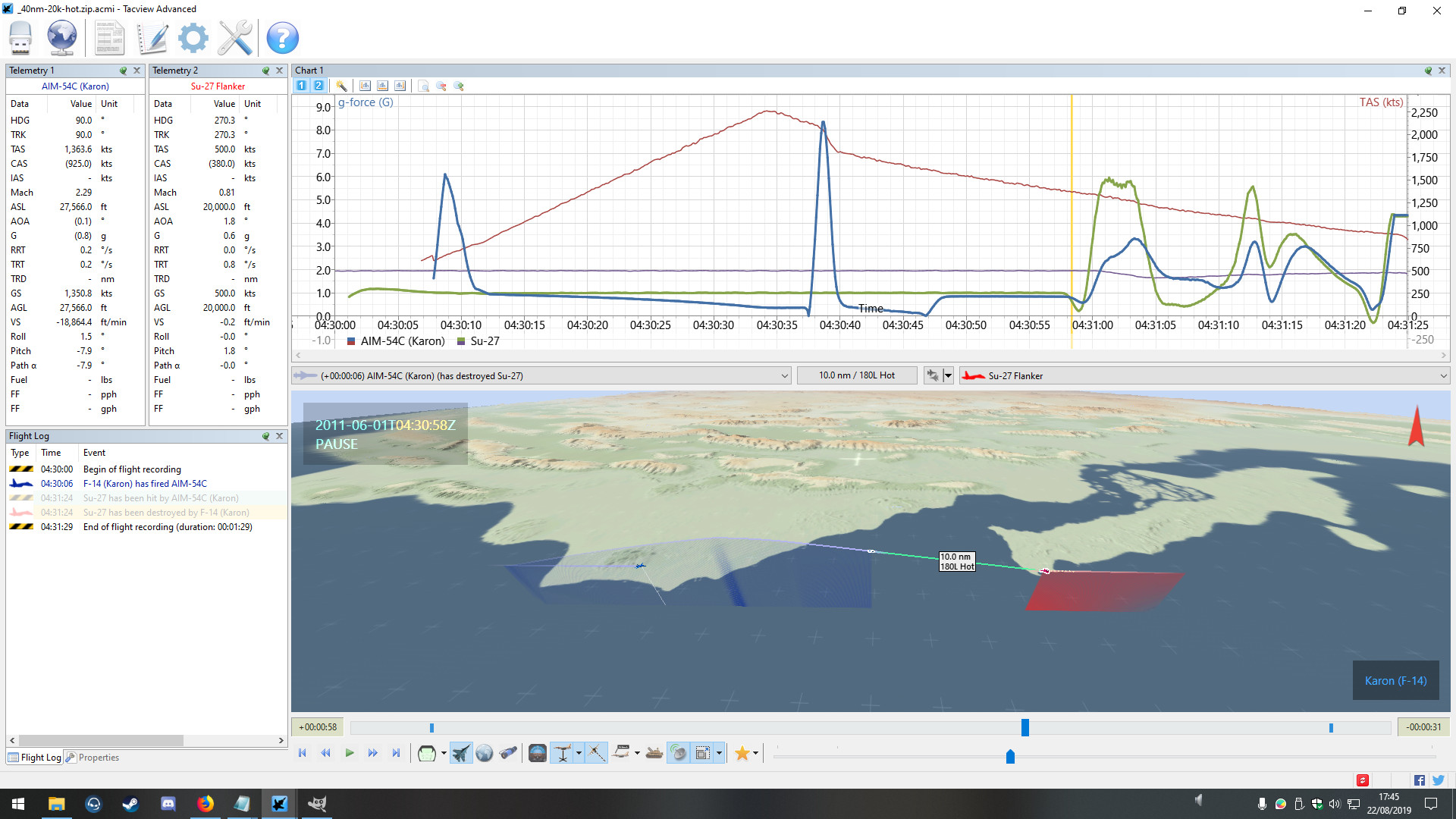This screenshot has height=819, width=1456.
Task: Click the timeline playback position slider
Action: tap(1025, 728)
